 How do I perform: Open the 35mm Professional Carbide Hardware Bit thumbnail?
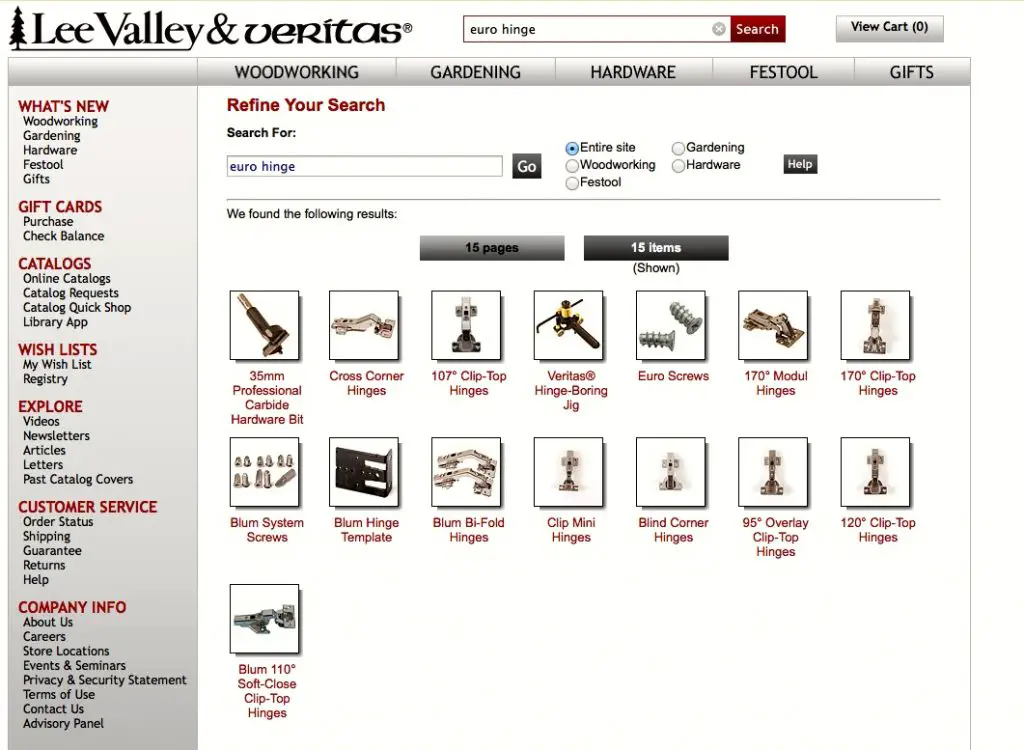(x=264, y=325)
